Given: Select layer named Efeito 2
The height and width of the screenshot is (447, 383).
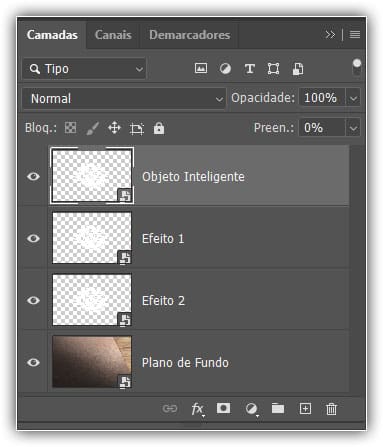Looking at the screenshot, I should point(163,301).
